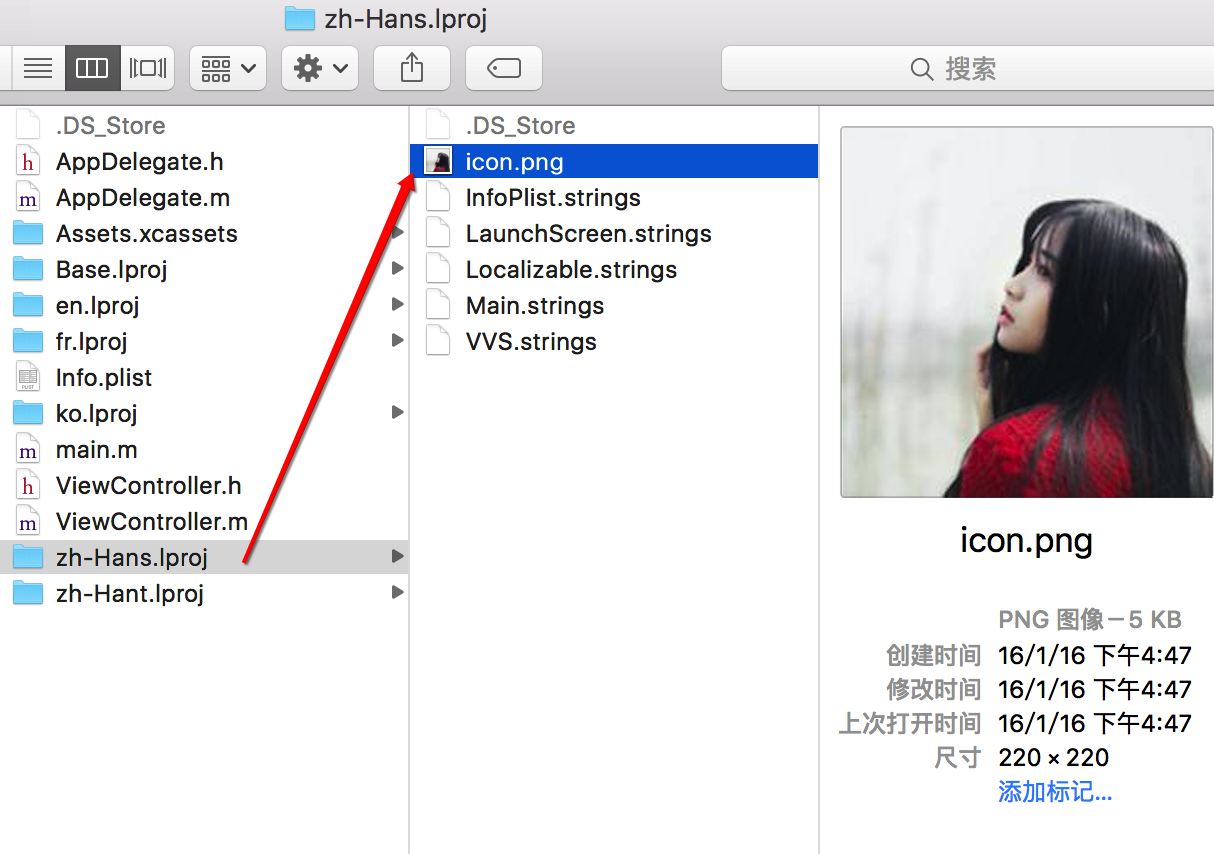Open the gear action menu
The height and width of the screenshot is (854, 1214).
coord(320,69)
